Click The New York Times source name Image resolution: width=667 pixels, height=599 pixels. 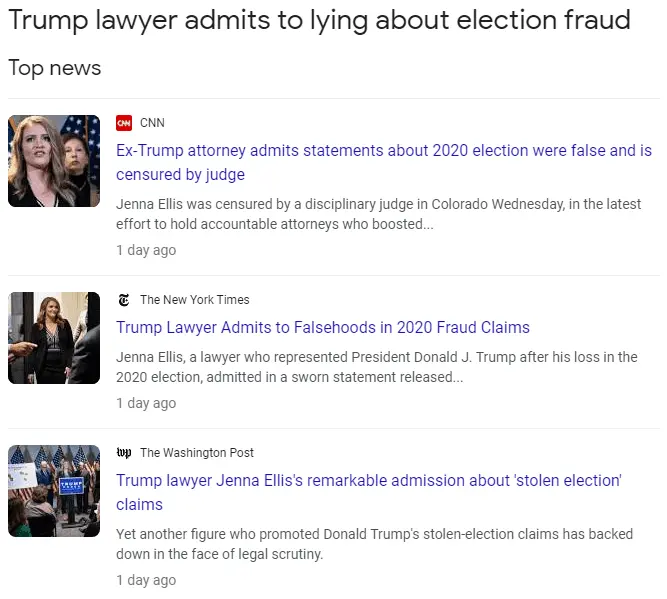click(x=194, y=300)
